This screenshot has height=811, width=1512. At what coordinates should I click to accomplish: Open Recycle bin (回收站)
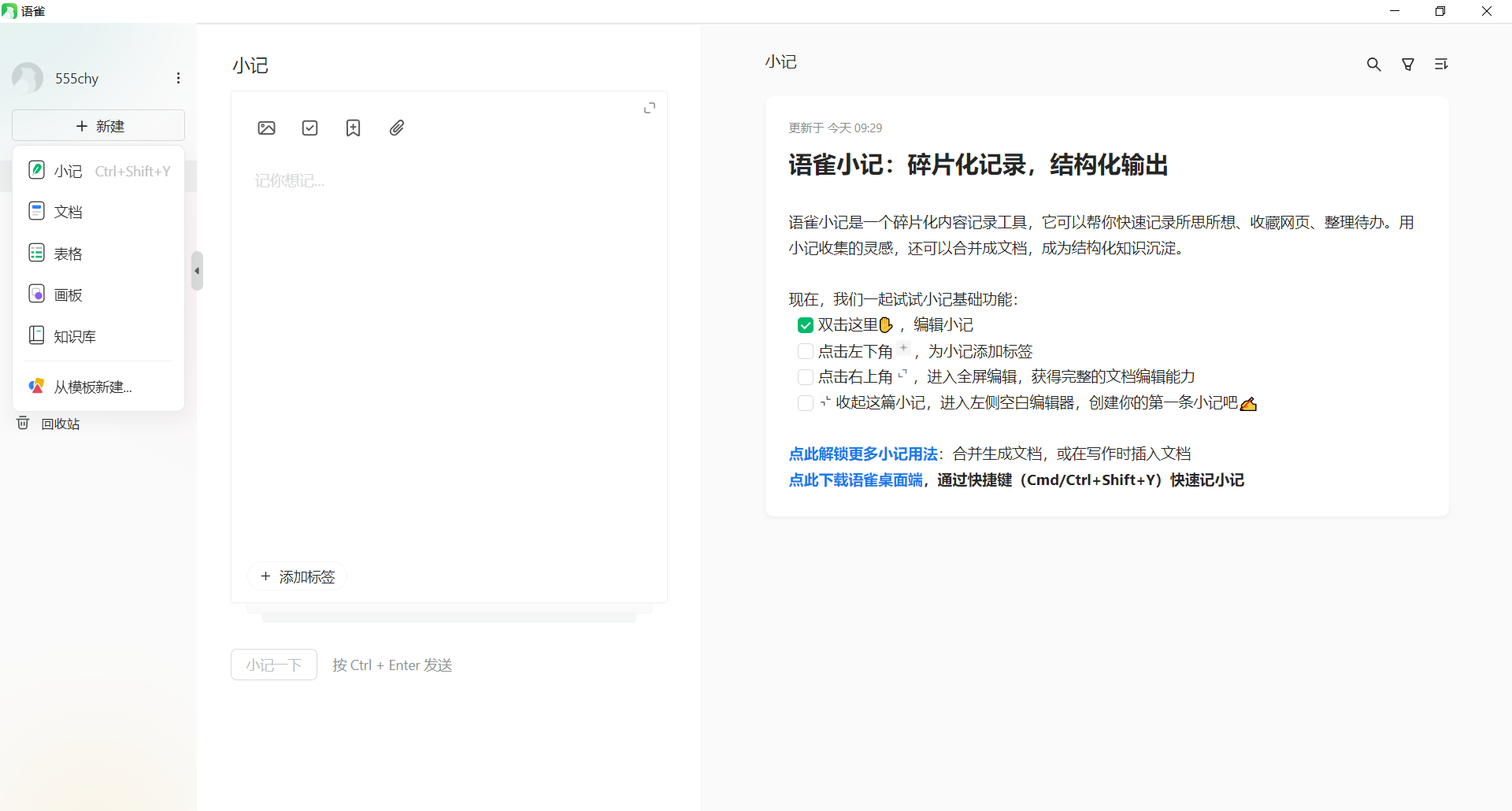pos(48,424)
